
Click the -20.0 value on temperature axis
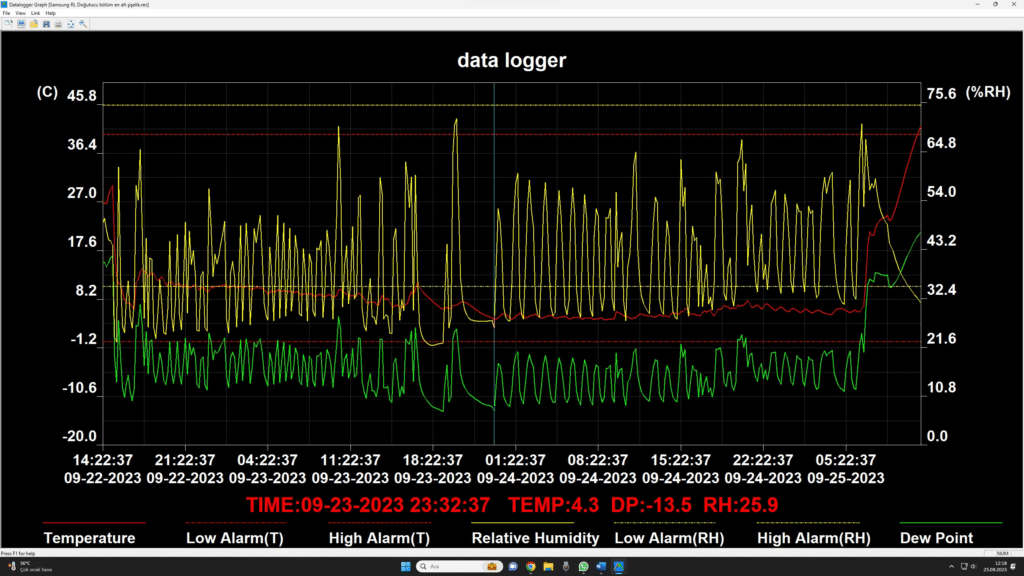[x=79, y=436]
